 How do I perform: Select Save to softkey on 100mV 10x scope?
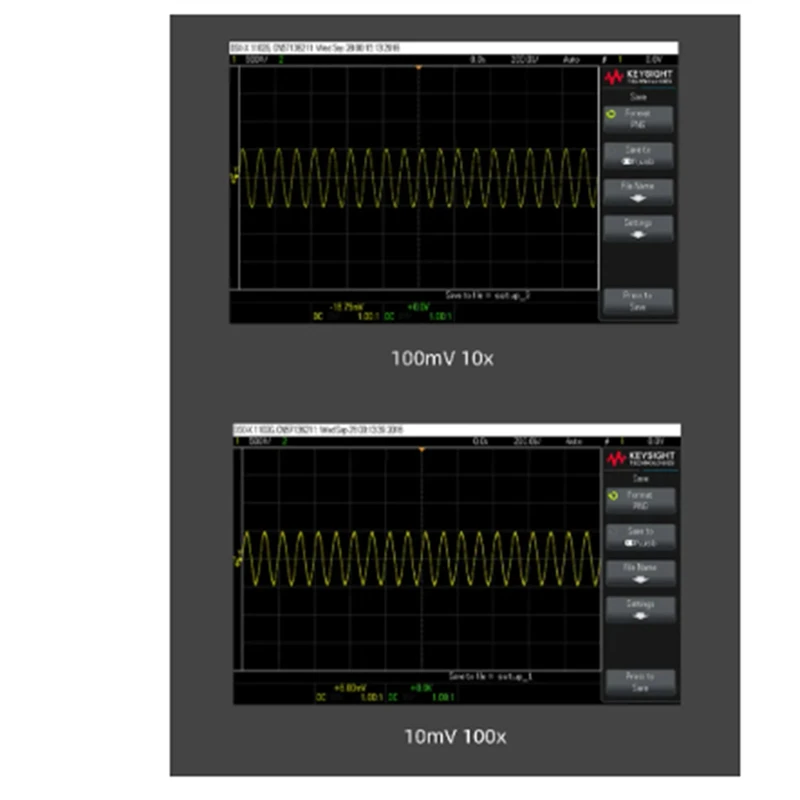(638, 156)
